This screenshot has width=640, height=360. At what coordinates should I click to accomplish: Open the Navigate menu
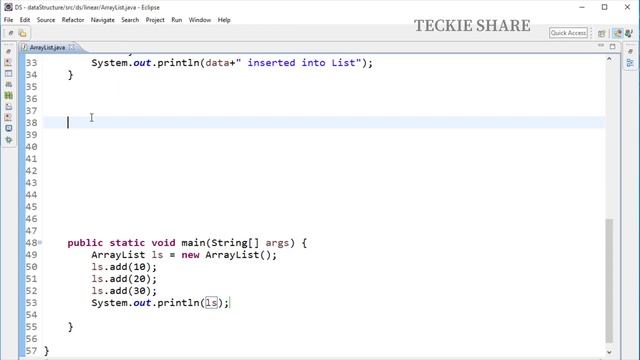coord(102,20)
